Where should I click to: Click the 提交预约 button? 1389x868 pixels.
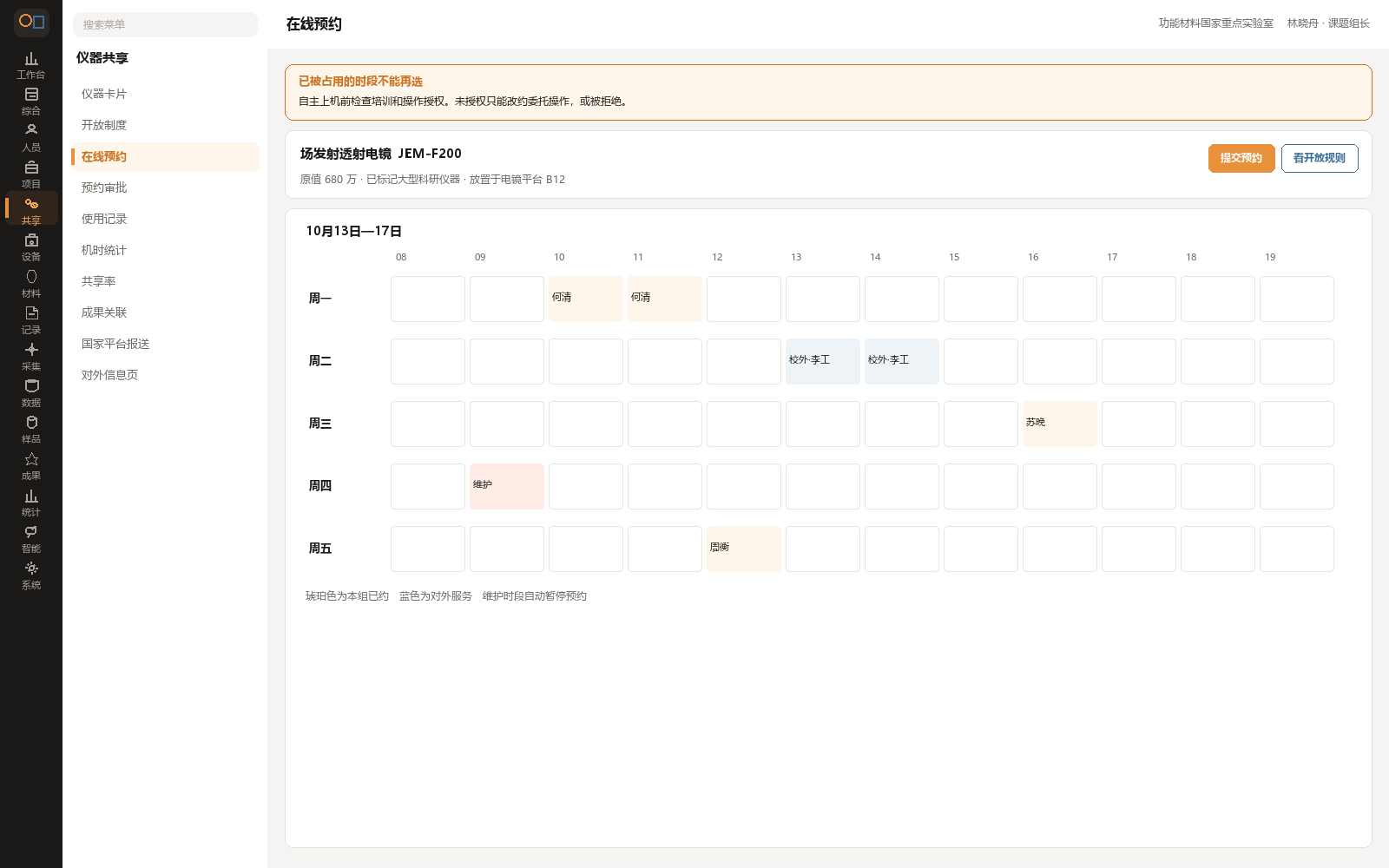tap(1241, 158)
